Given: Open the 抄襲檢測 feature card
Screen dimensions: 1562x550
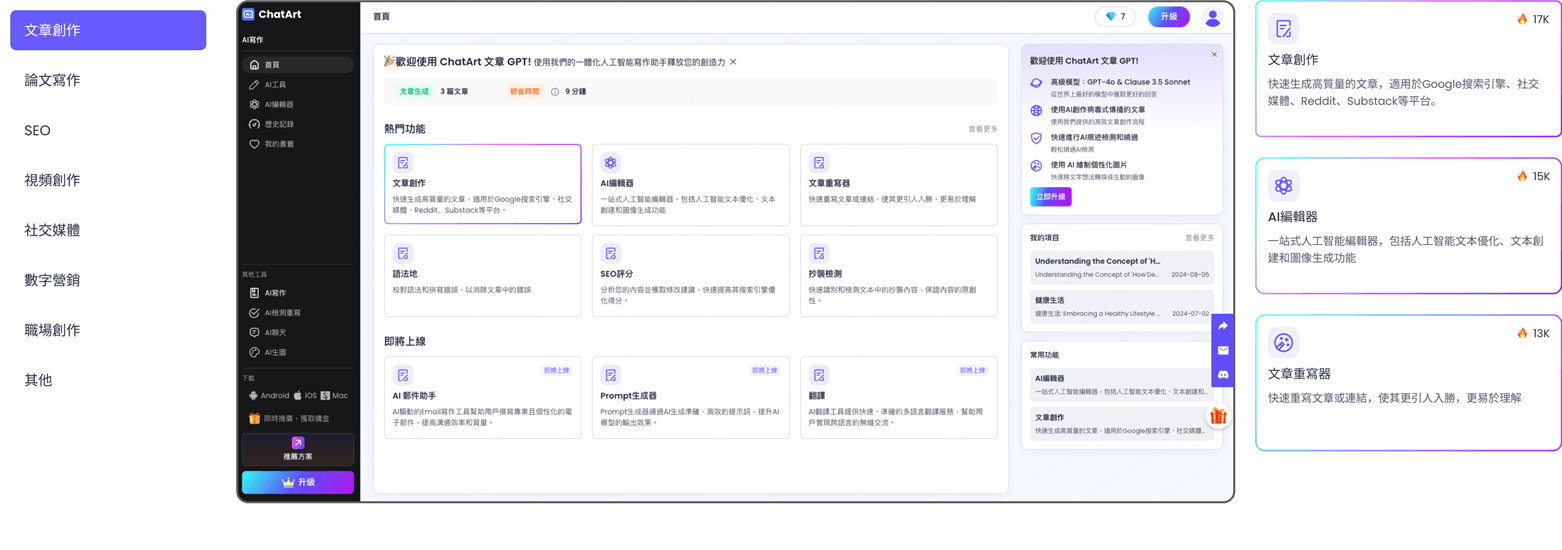Looking at the screenshot, I should (x=898, y=276).
